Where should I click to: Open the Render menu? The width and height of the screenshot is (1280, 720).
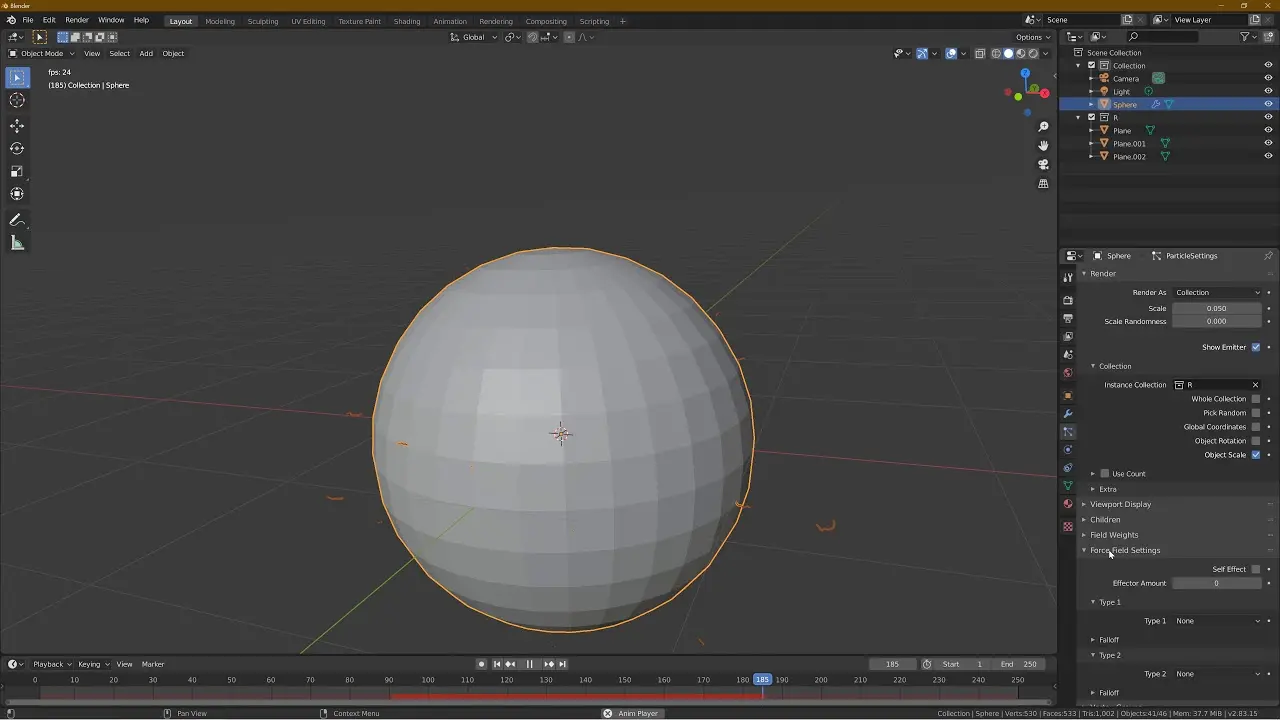click(x=77, y=20)
